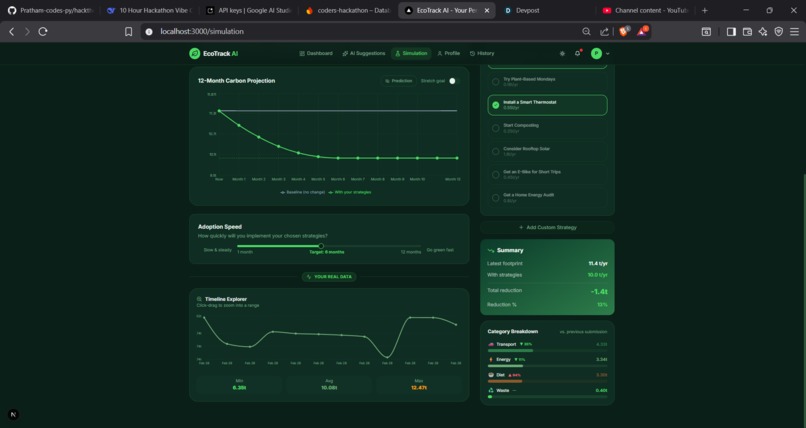Click the Timeline Explorer magnifier icon
This screenshot has width=806, height=428.
(x=199, y=299)
